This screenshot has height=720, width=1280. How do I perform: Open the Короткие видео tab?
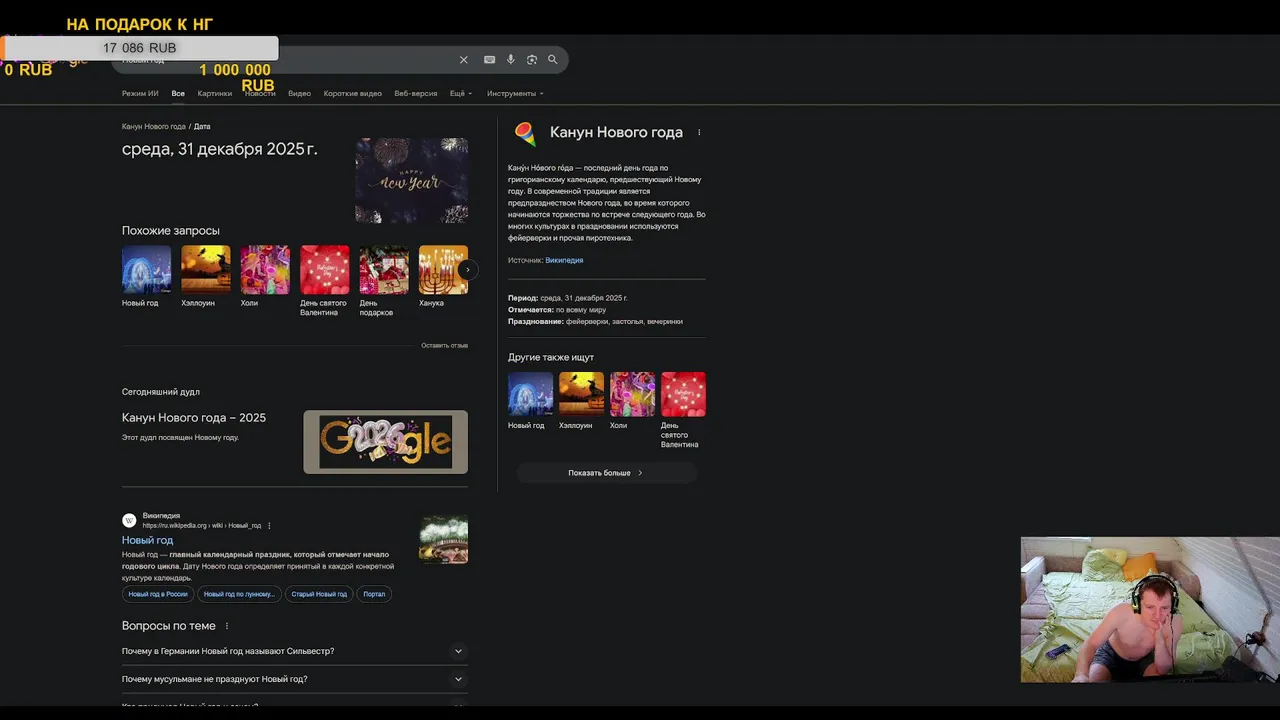353,93
